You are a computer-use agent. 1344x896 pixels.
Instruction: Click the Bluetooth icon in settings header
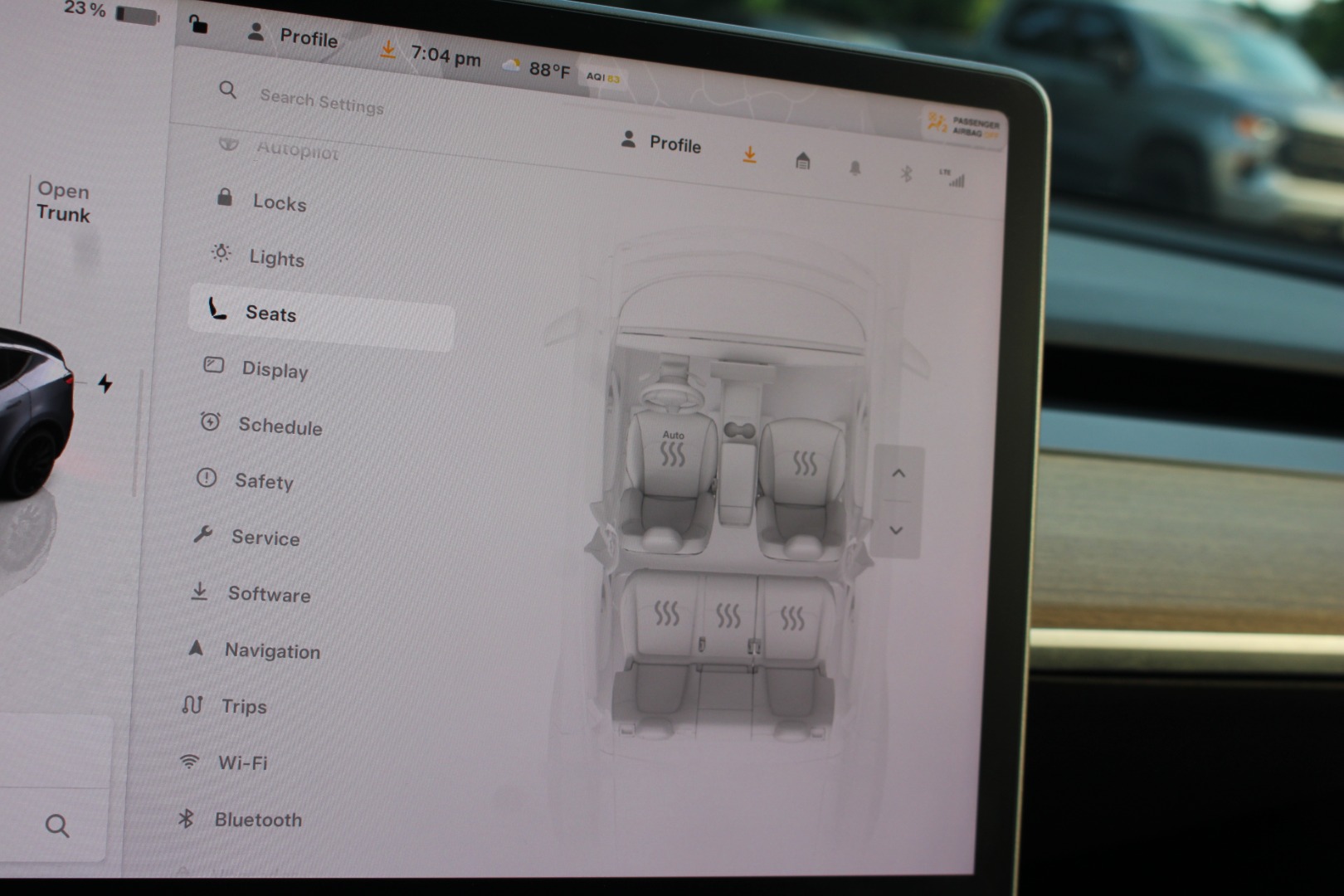(x=906, y=173)
